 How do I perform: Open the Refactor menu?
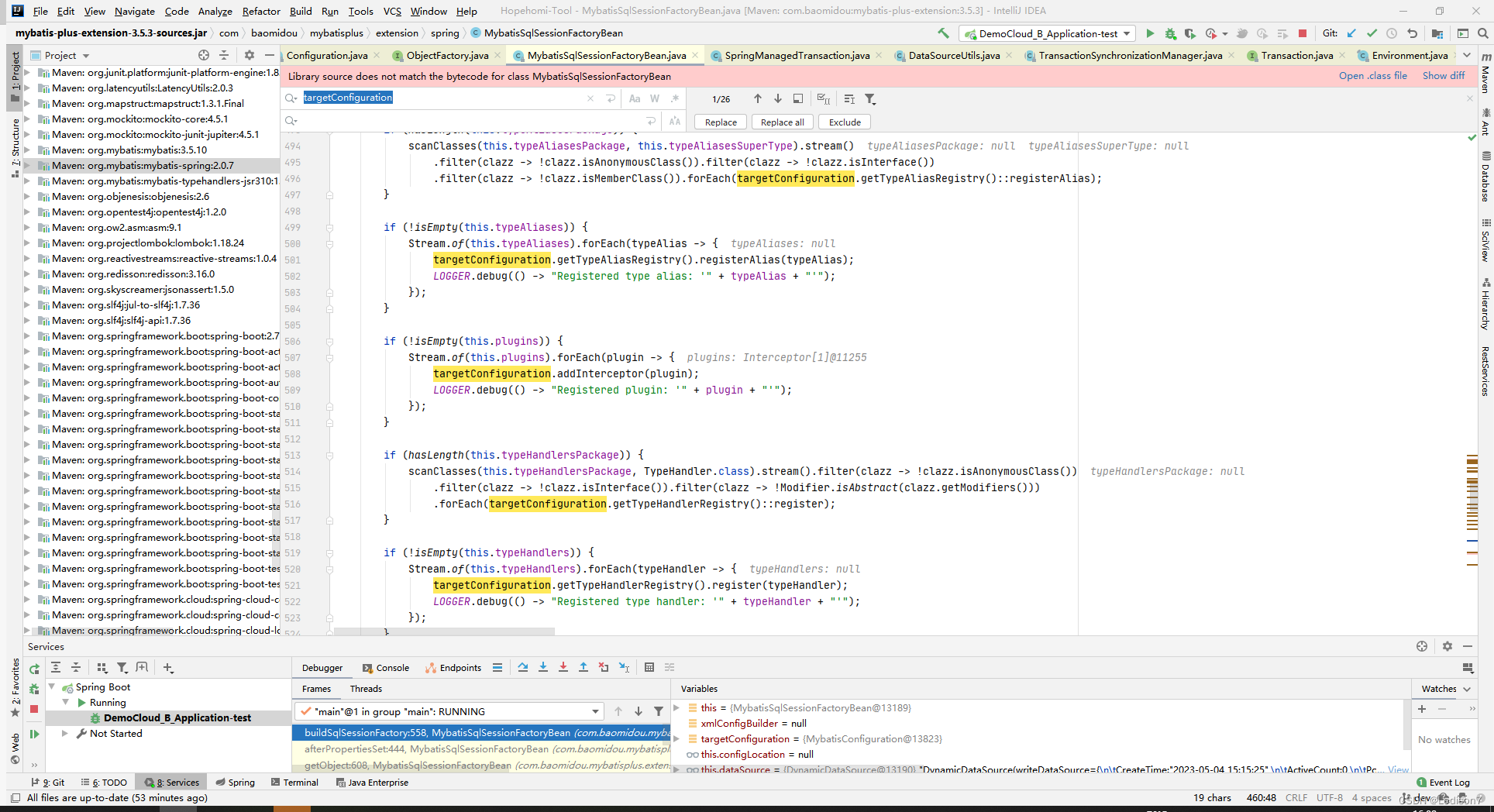pos(261,11)
